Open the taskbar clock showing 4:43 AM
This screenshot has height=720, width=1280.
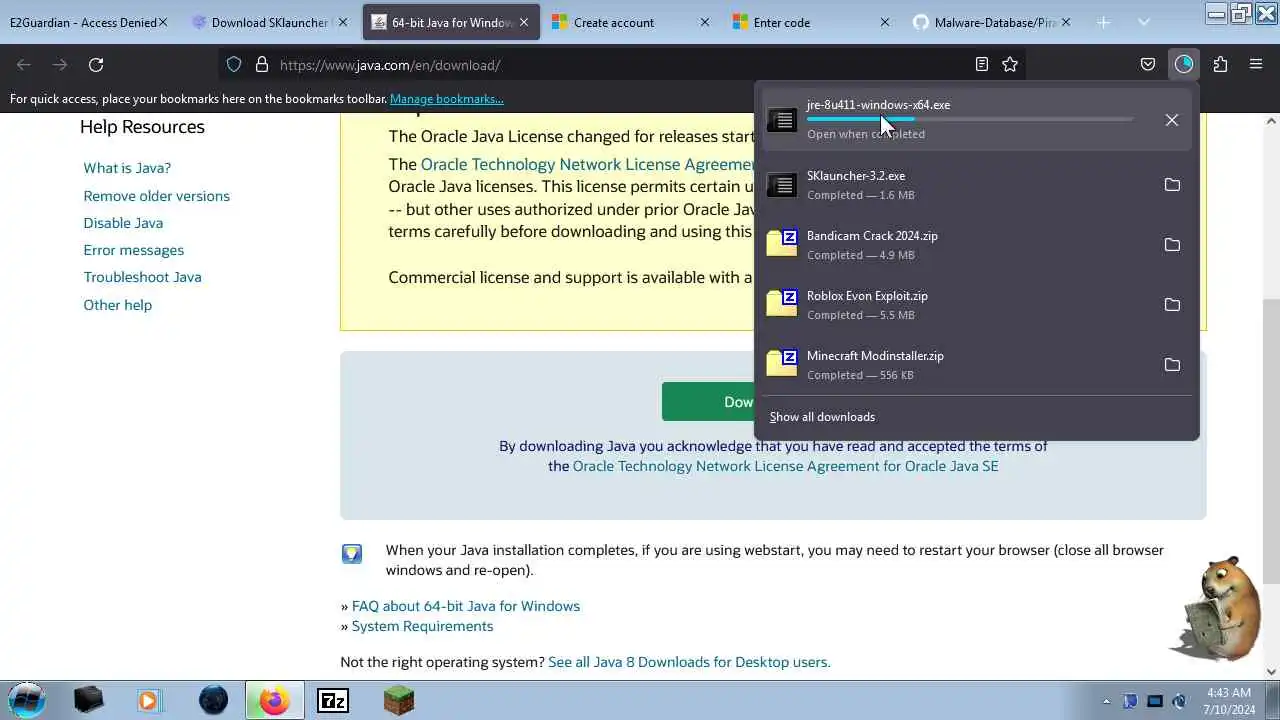(1227, 700)
